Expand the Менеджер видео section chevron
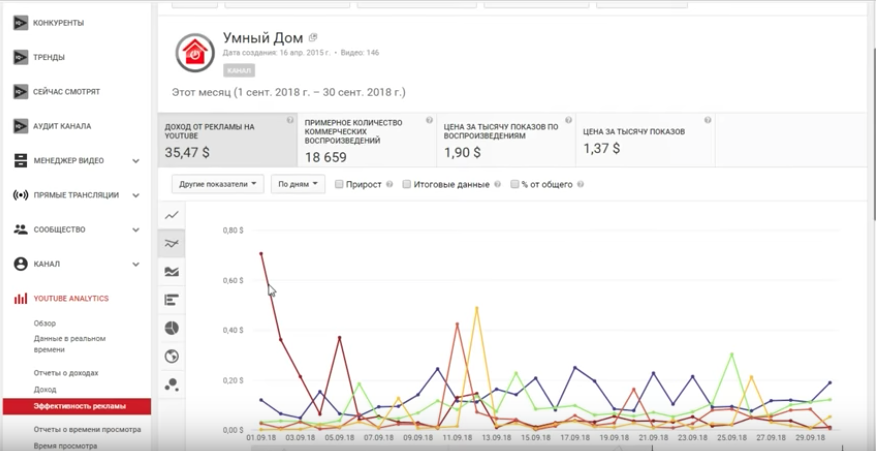The image size is (876, 451). point(136,161)
